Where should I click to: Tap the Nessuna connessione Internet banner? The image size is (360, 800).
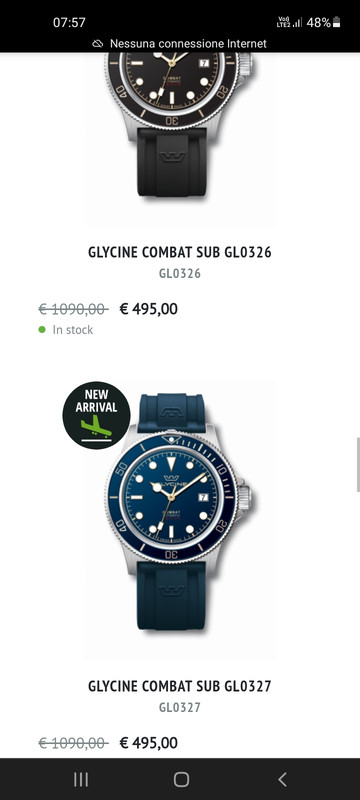pyautogui.click(x=180, y=44)
